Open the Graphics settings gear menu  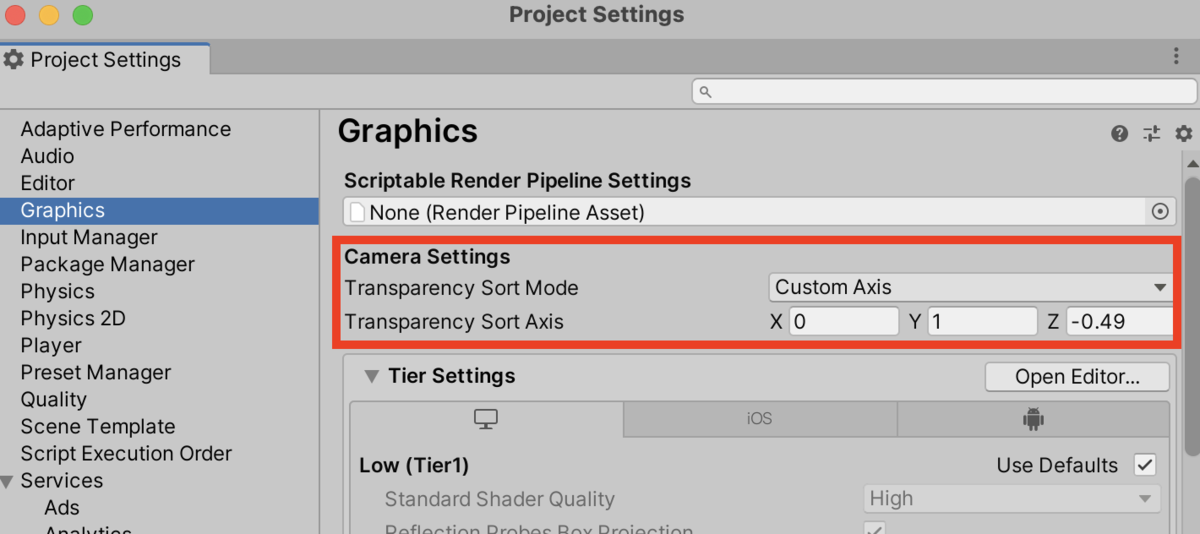click(x=1184, y=134)
